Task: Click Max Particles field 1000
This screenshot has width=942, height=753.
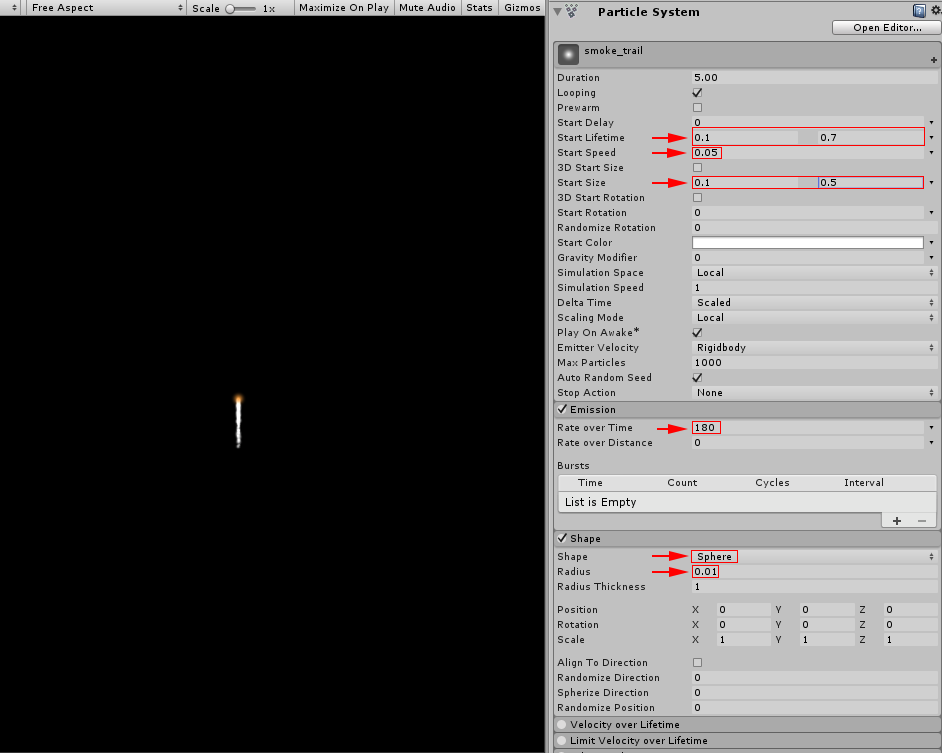Action: (814, 362)
